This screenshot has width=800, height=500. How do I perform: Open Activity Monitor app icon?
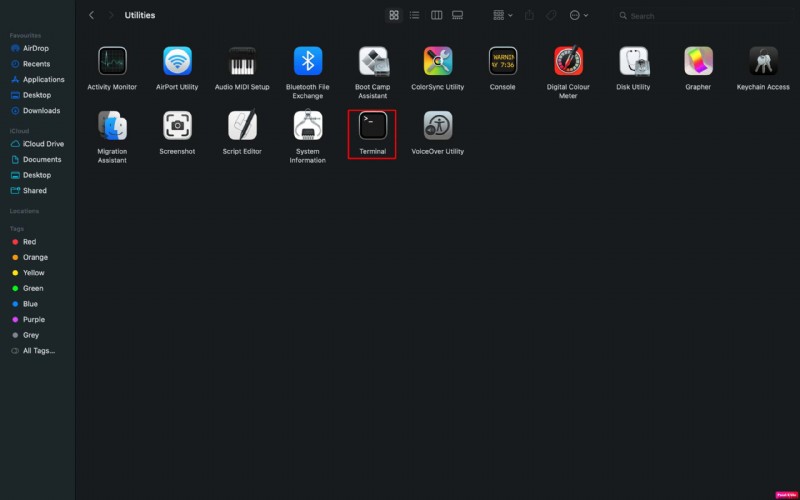click(112, 61)
